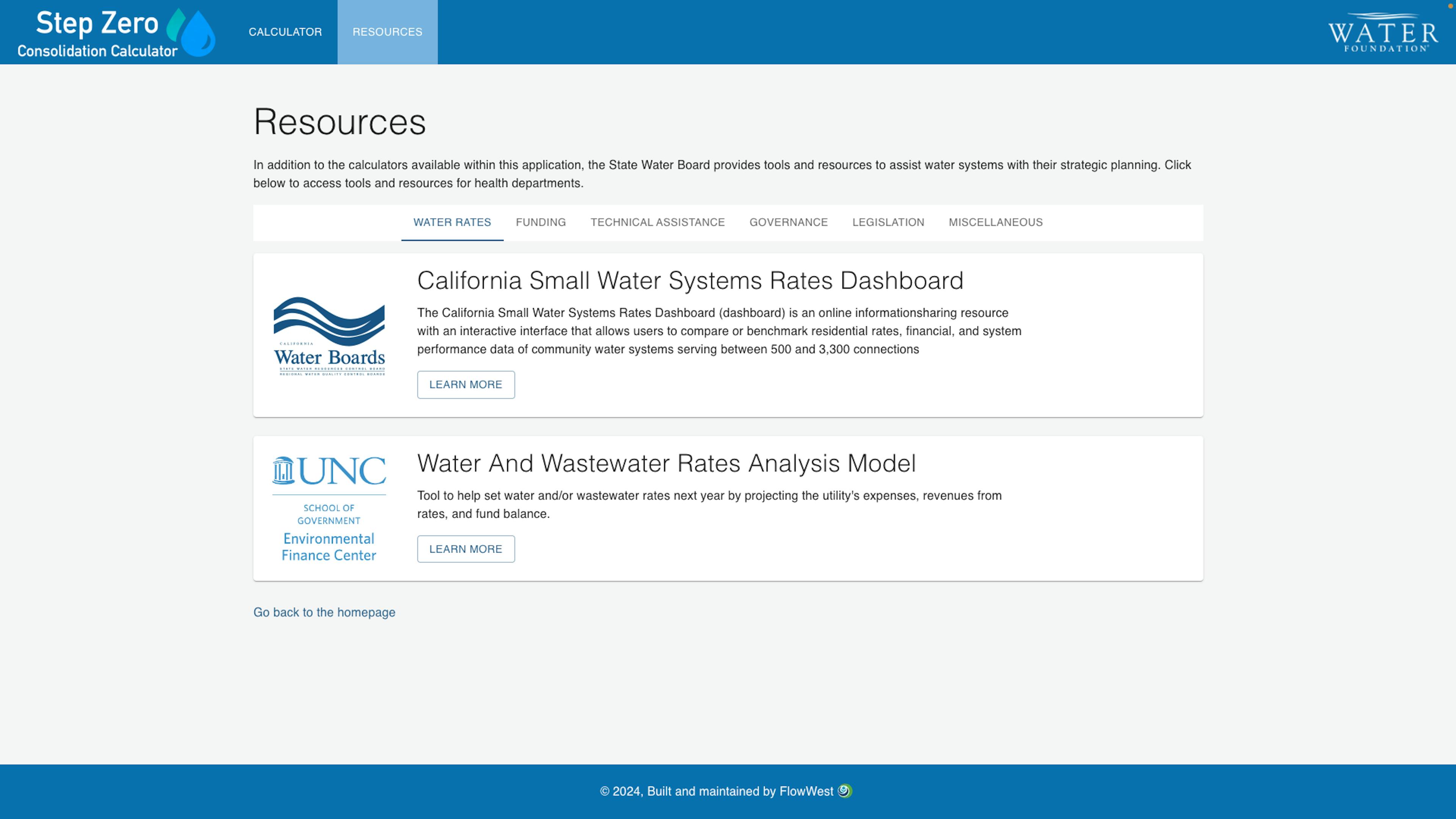Click the FlowWest swirl icon in footer

point(844,791)
